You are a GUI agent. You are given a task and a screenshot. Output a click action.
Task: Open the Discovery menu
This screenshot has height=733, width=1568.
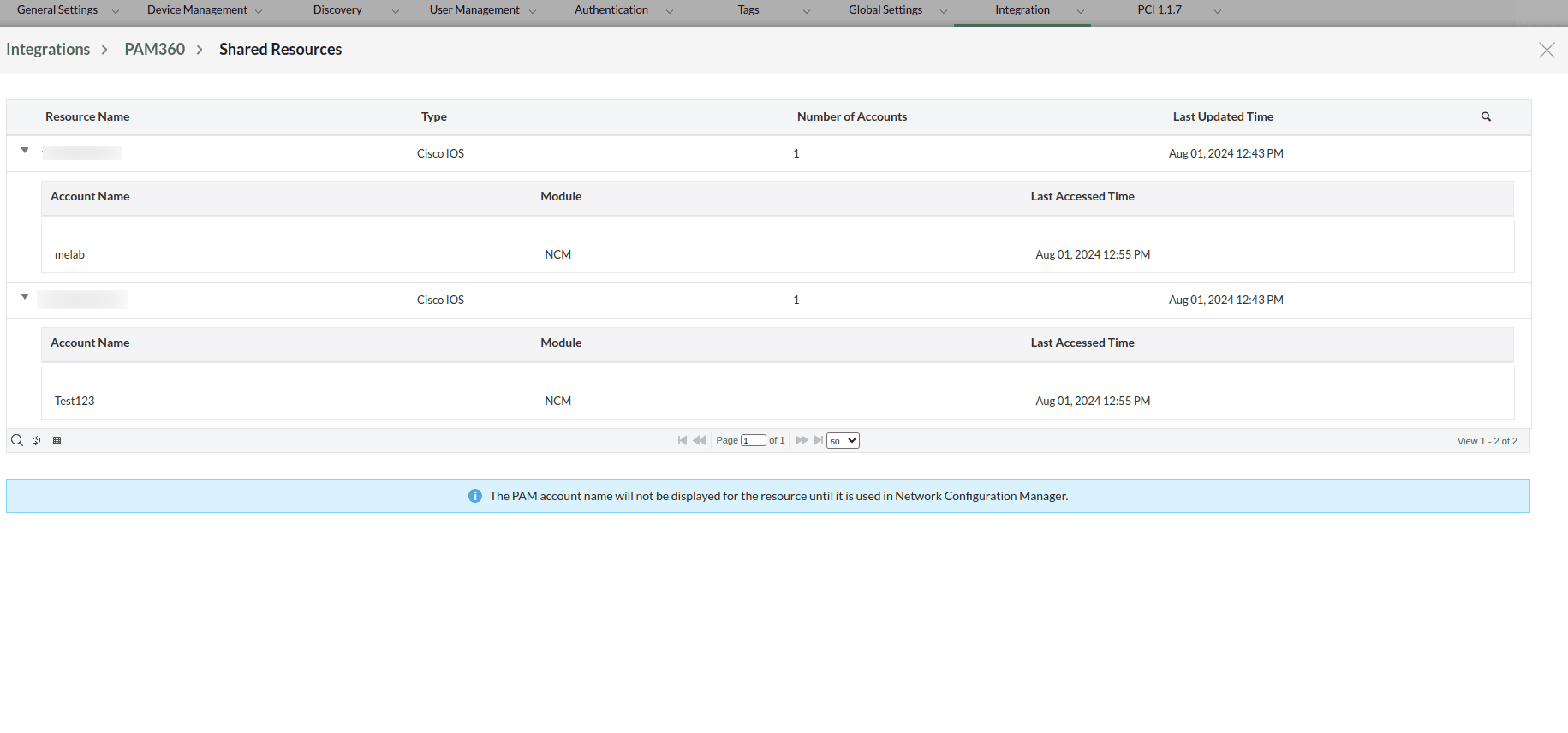coord(337,9)
